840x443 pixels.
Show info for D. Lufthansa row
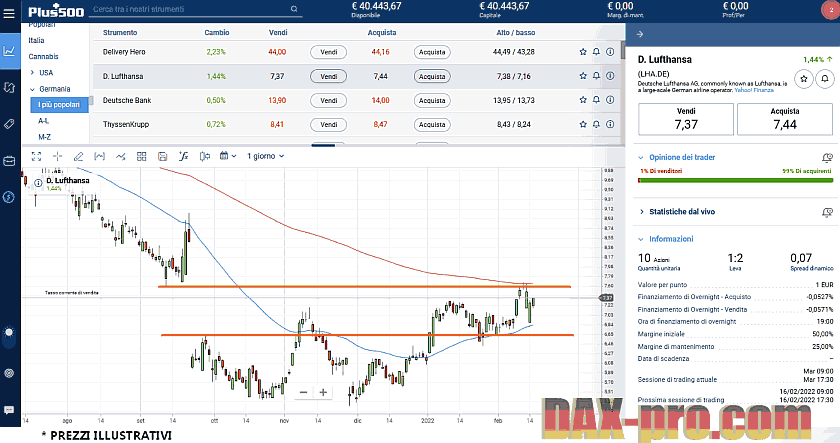click(x=610, y=76)
